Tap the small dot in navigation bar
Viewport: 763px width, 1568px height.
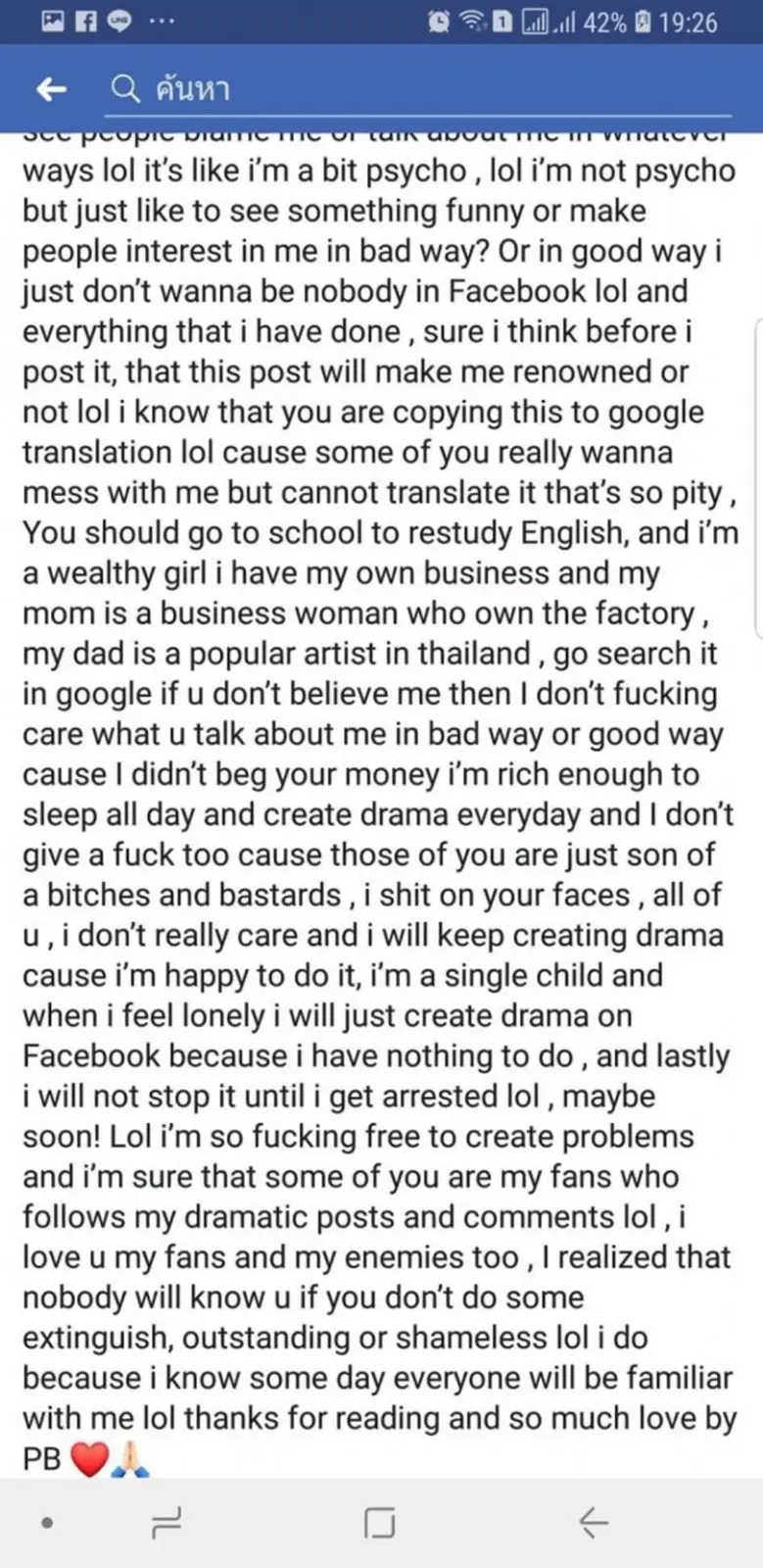point(47,1523)
